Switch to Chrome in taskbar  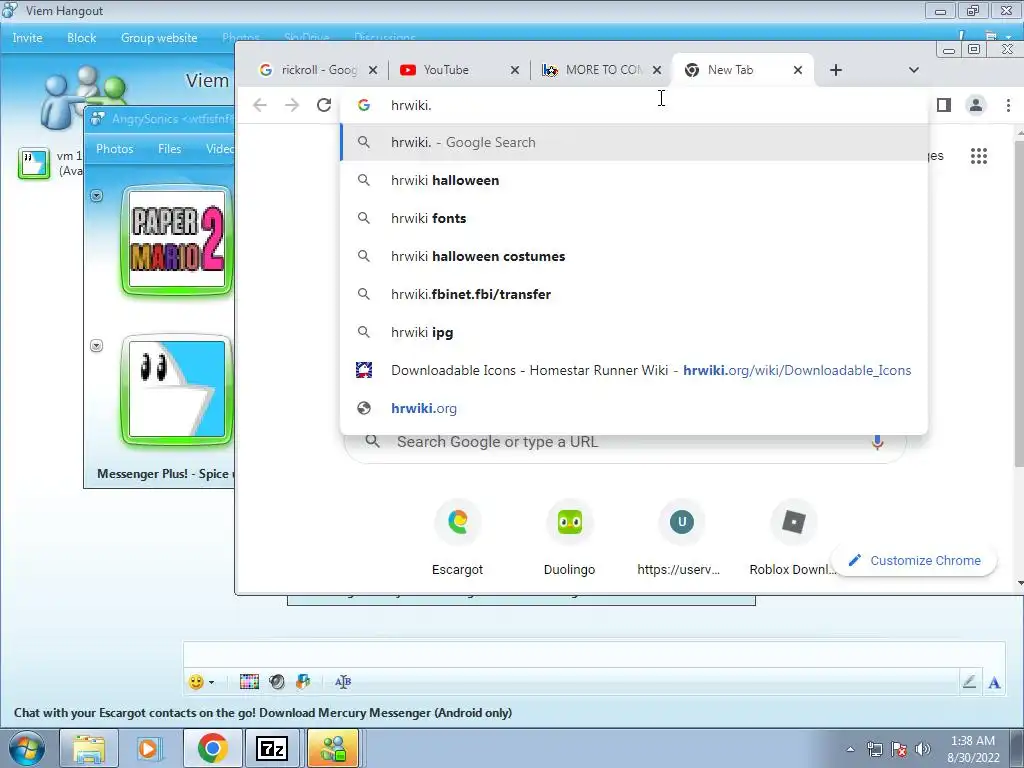click(212, 748)
